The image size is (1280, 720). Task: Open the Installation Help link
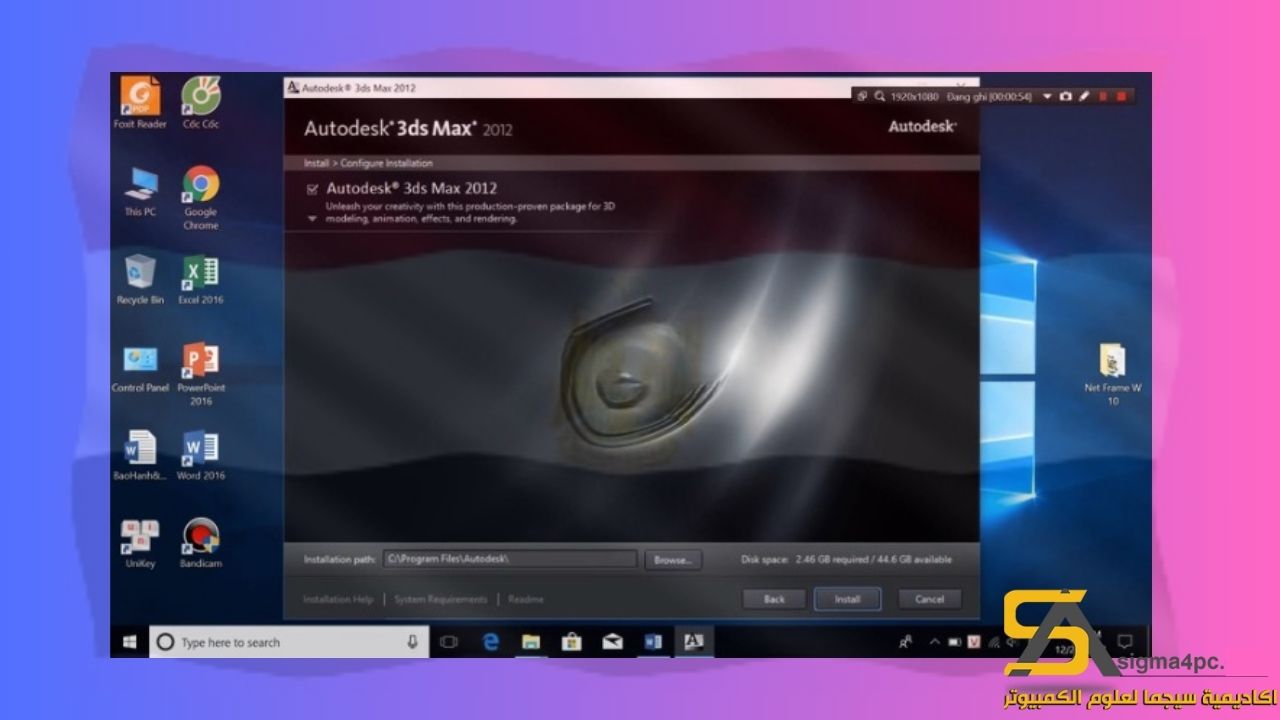click(338, 599)
